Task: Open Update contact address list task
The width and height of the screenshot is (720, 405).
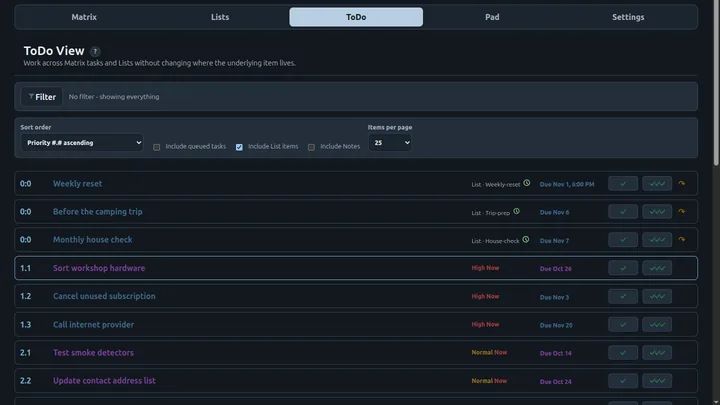Action: point(104,381)
